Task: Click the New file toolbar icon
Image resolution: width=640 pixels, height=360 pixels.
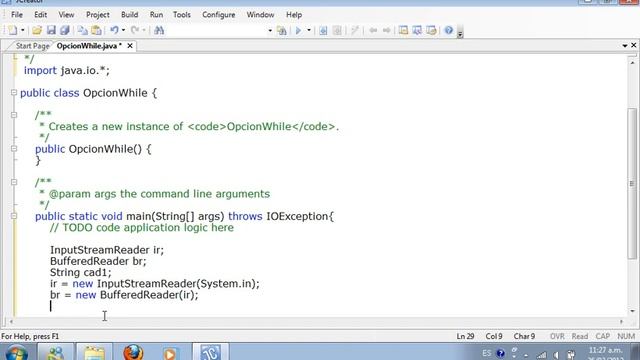Action: tap(13, 30)
